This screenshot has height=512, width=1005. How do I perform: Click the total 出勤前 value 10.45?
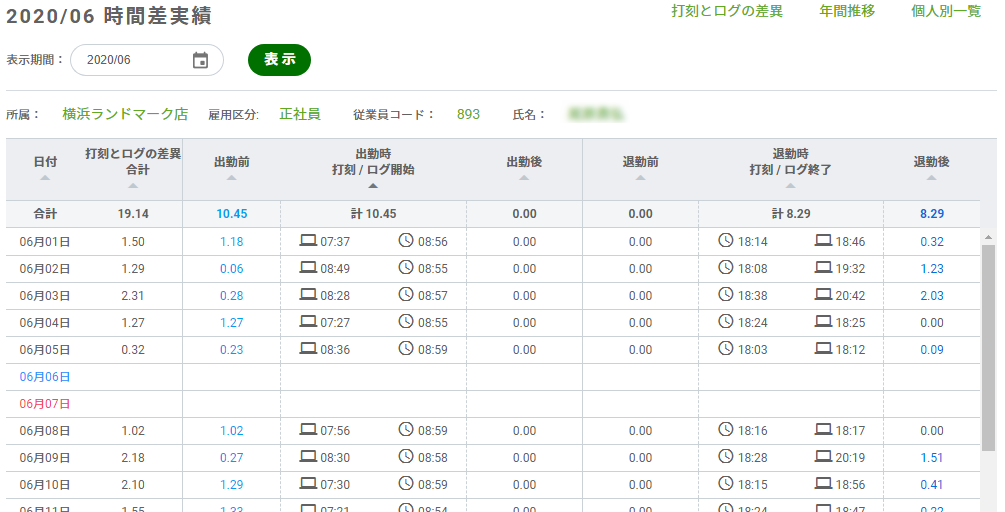pos(231,214)
